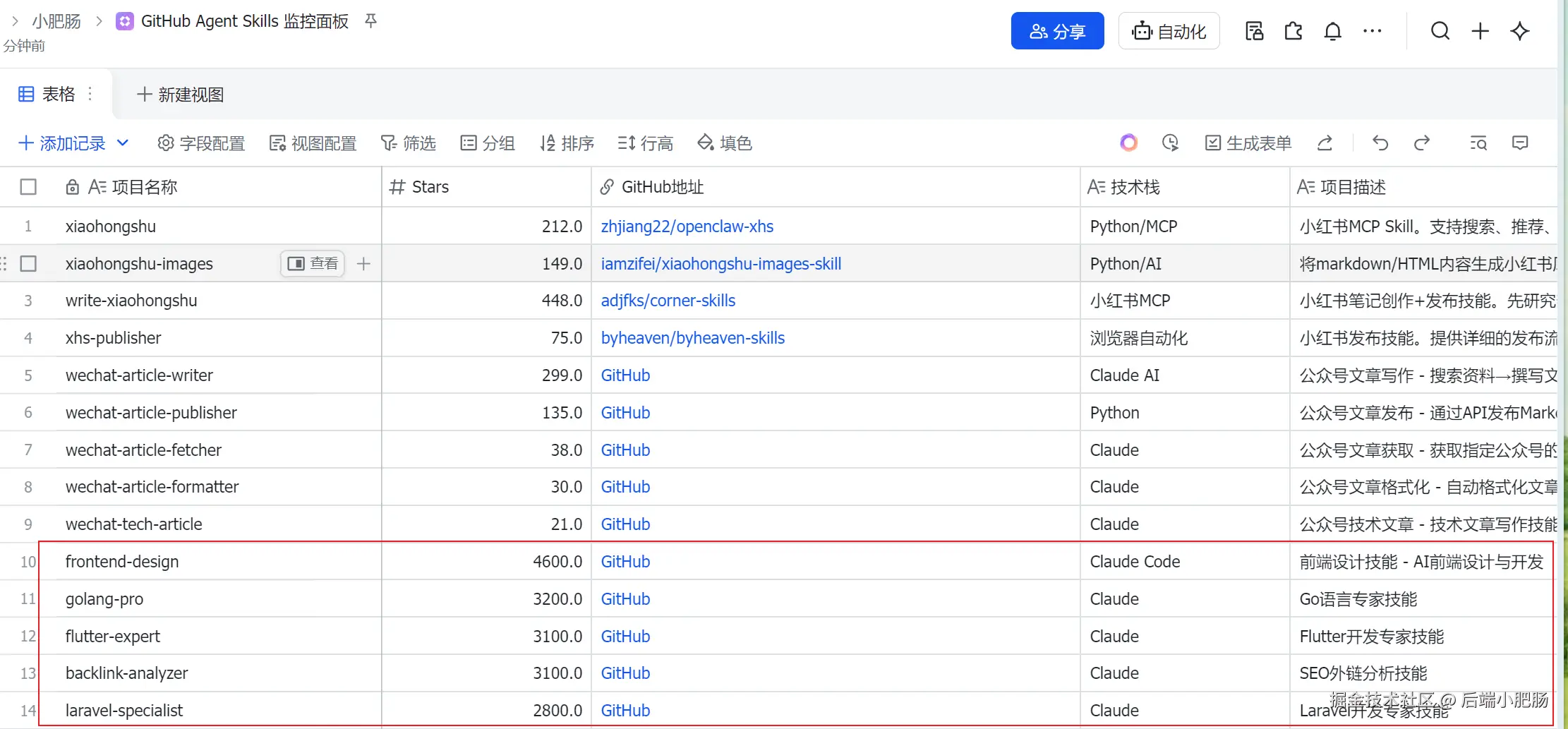This screenshot has width=1568, height=729.
Task: Click the blue 分享 button
Action: [1057, 31]
